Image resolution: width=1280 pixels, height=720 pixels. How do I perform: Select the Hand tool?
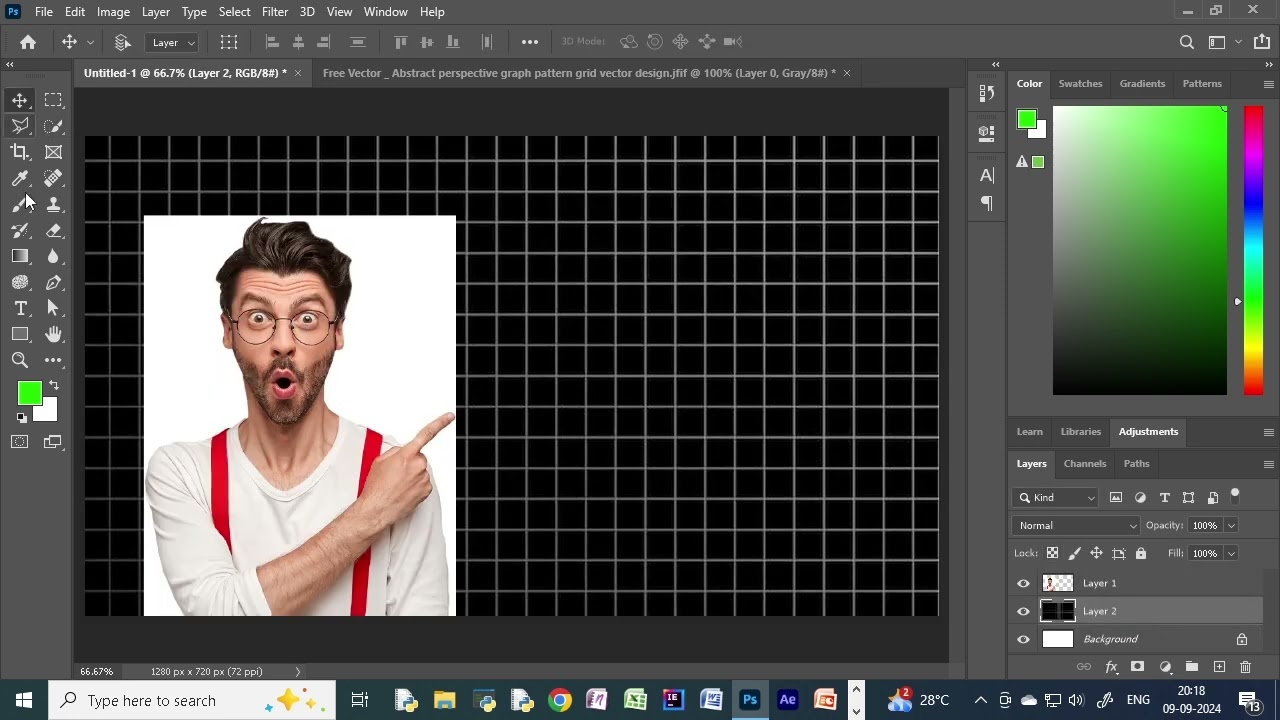[54, 334]
